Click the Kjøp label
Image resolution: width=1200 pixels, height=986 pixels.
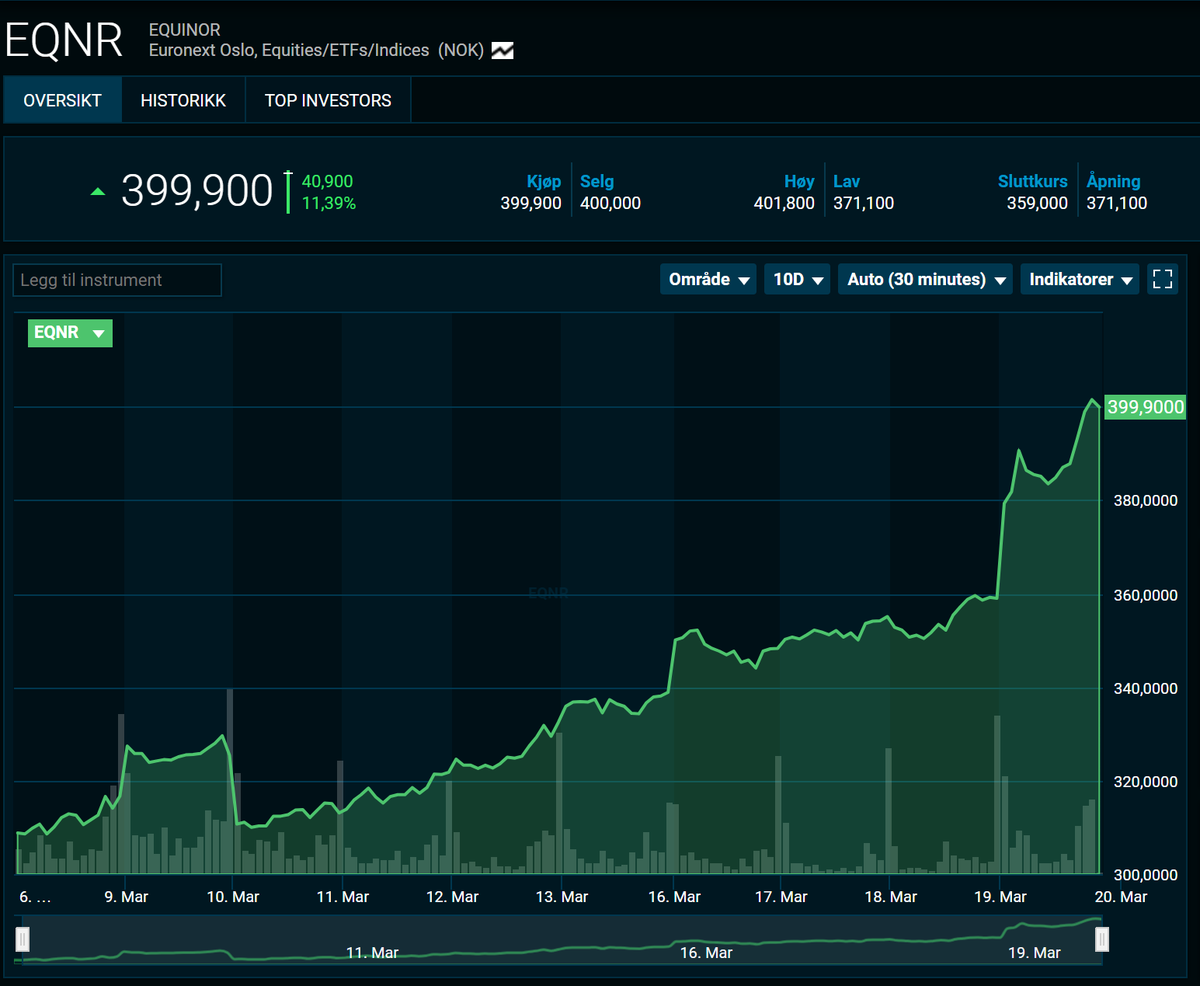[544, 181]
